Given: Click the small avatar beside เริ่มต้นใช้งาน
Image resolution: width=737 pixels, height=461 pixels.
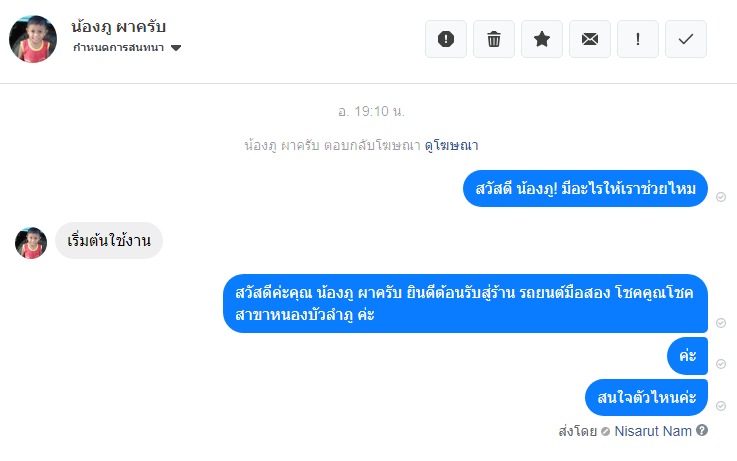Looking at the screenshot, I should tap(31, 243).
